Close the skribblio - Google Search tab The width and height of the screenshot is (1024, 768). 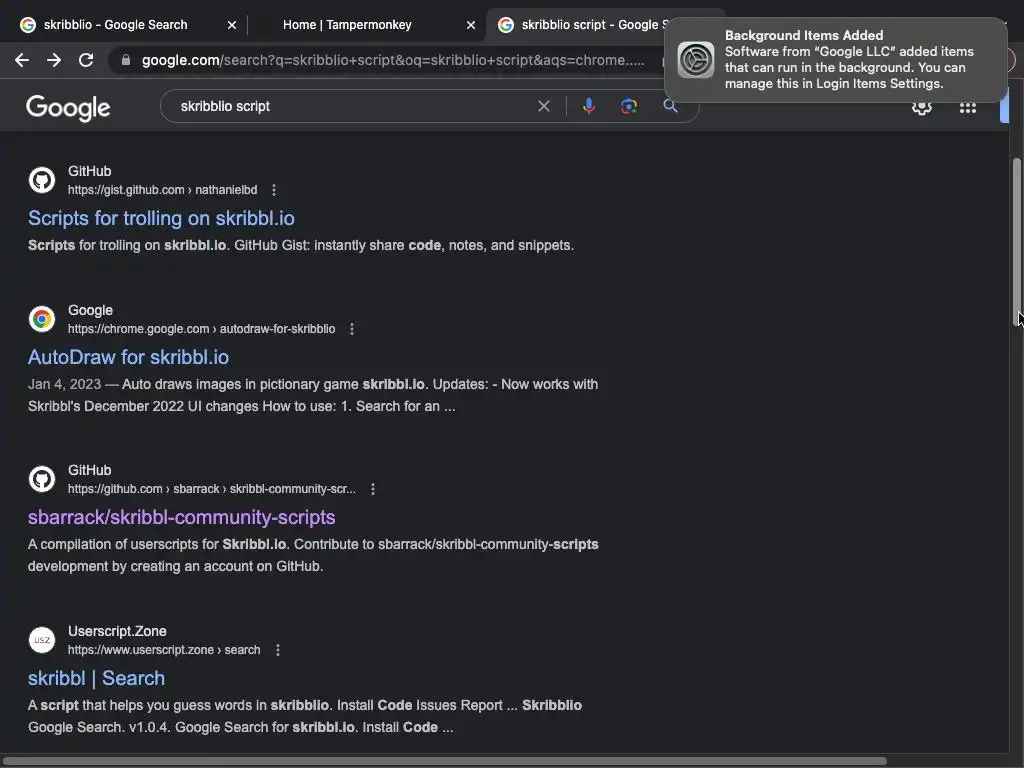[232, 25]
